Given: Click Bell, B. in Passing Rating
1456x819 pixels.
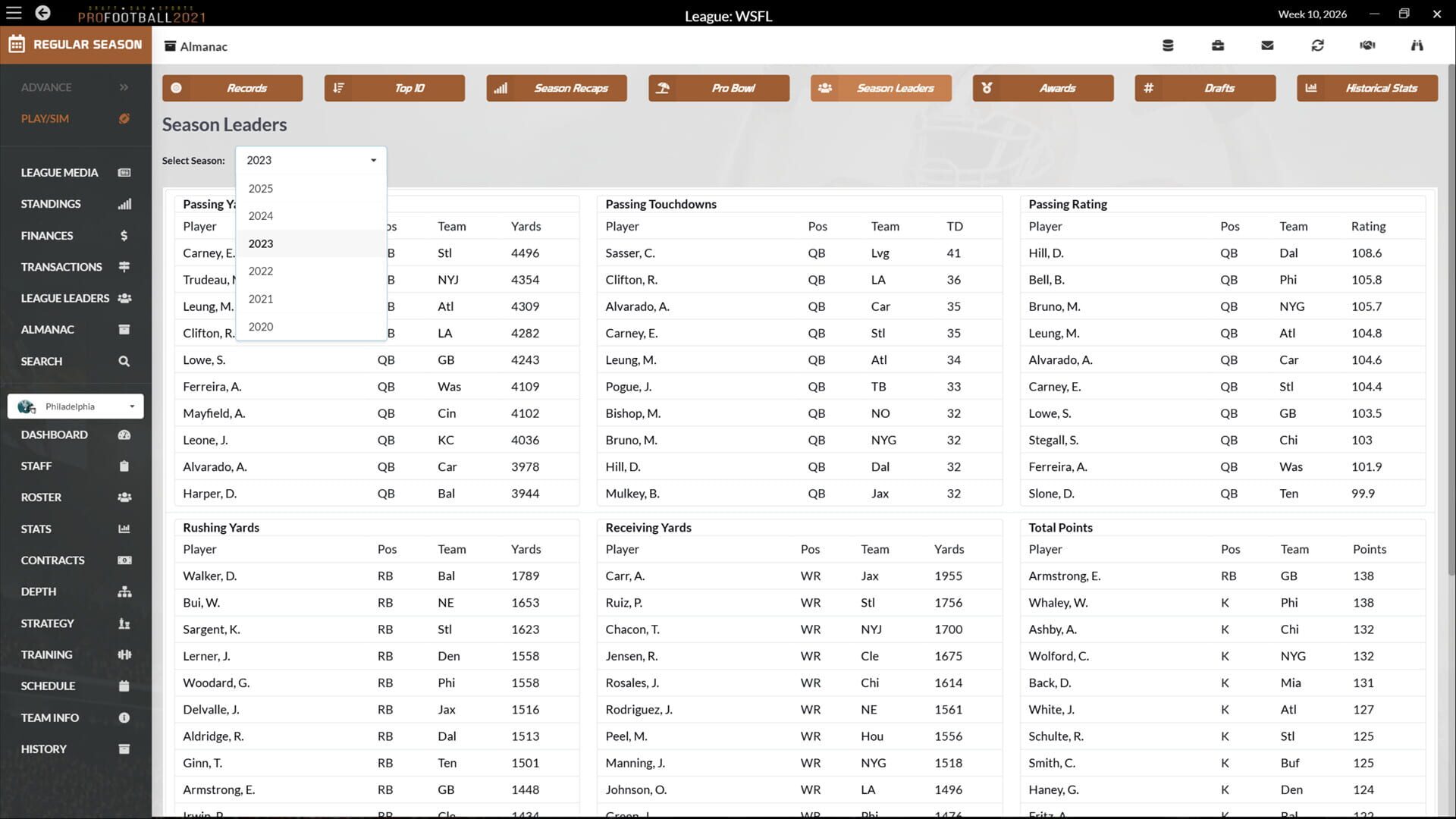Looking at the screenshot, I should coord(1046,280).
